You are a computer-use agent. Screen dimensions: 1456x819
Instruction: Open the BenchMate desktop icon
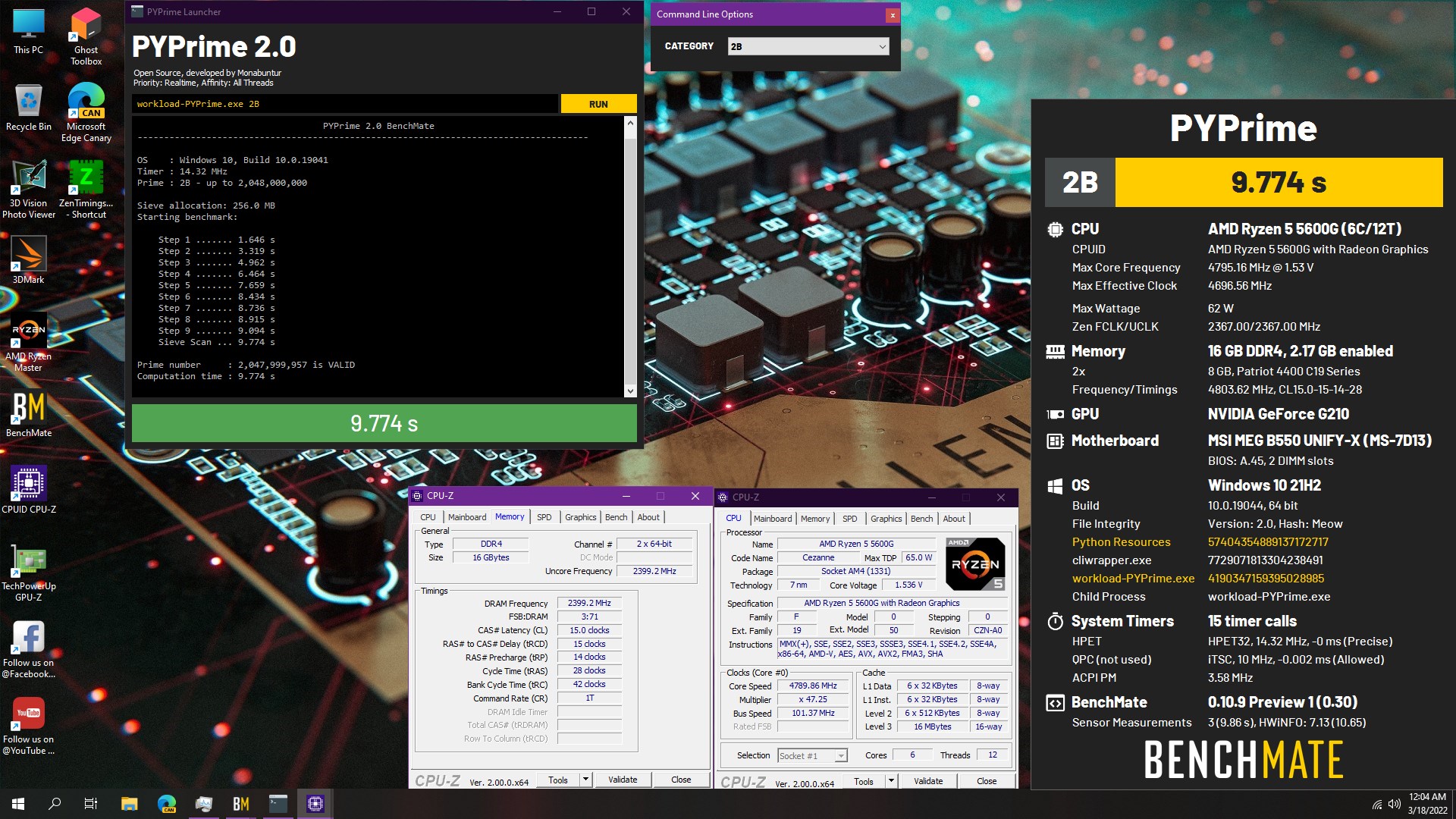28,413
